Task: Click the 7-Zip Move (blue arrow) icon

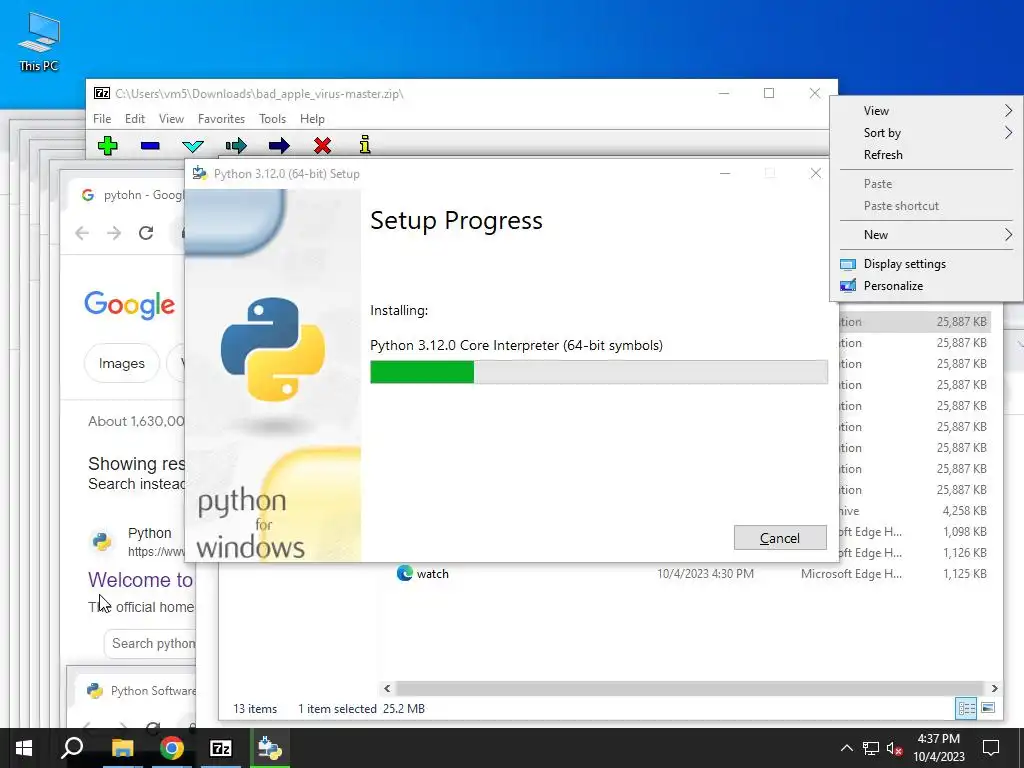Action: coord(279,146)
